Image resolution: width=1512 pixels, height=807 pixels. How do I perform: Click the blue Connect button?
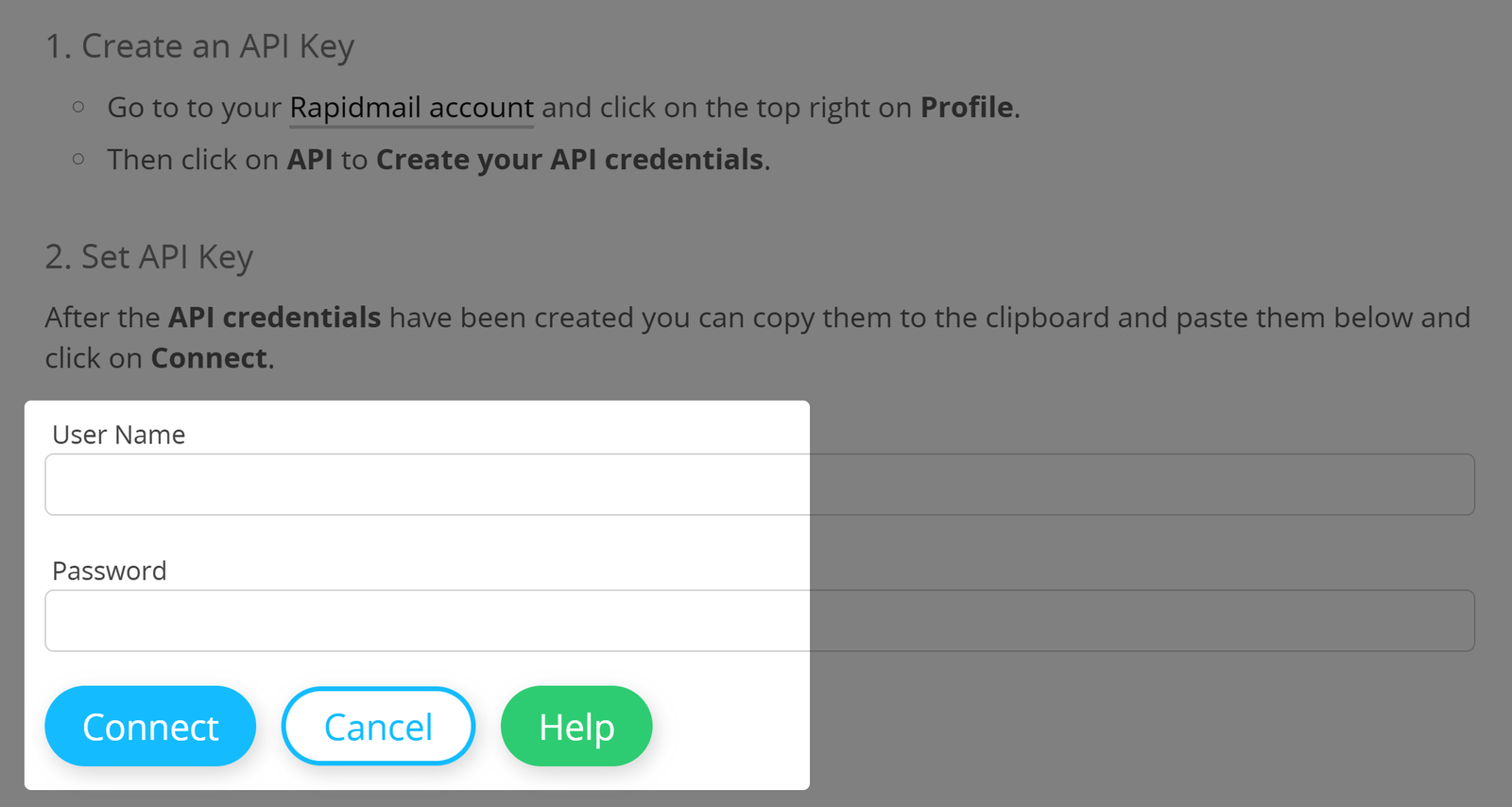click(150, 726)
